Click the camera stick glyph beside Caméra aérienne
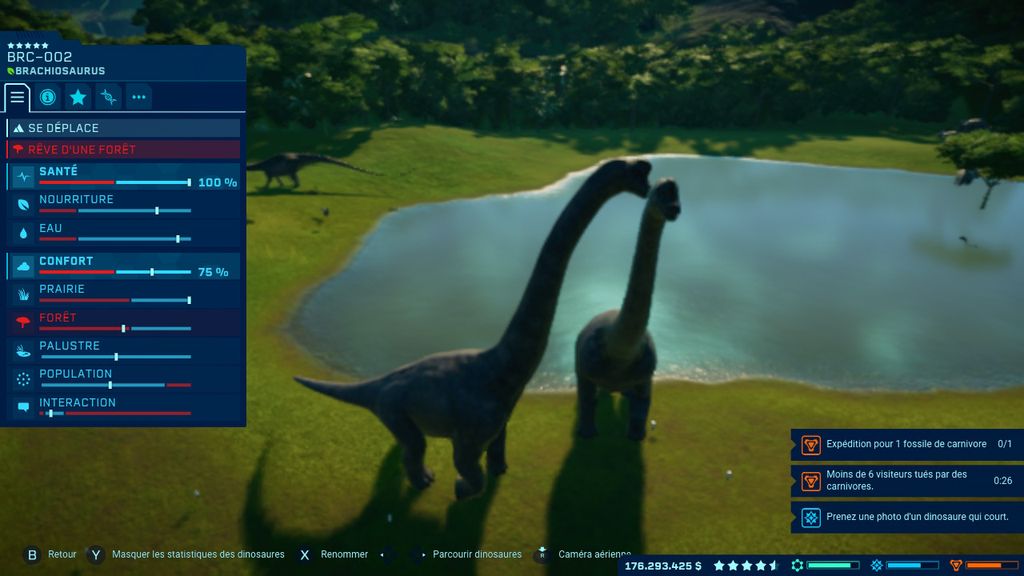The height and width of the screenshot is (576, 1024). 542,554
